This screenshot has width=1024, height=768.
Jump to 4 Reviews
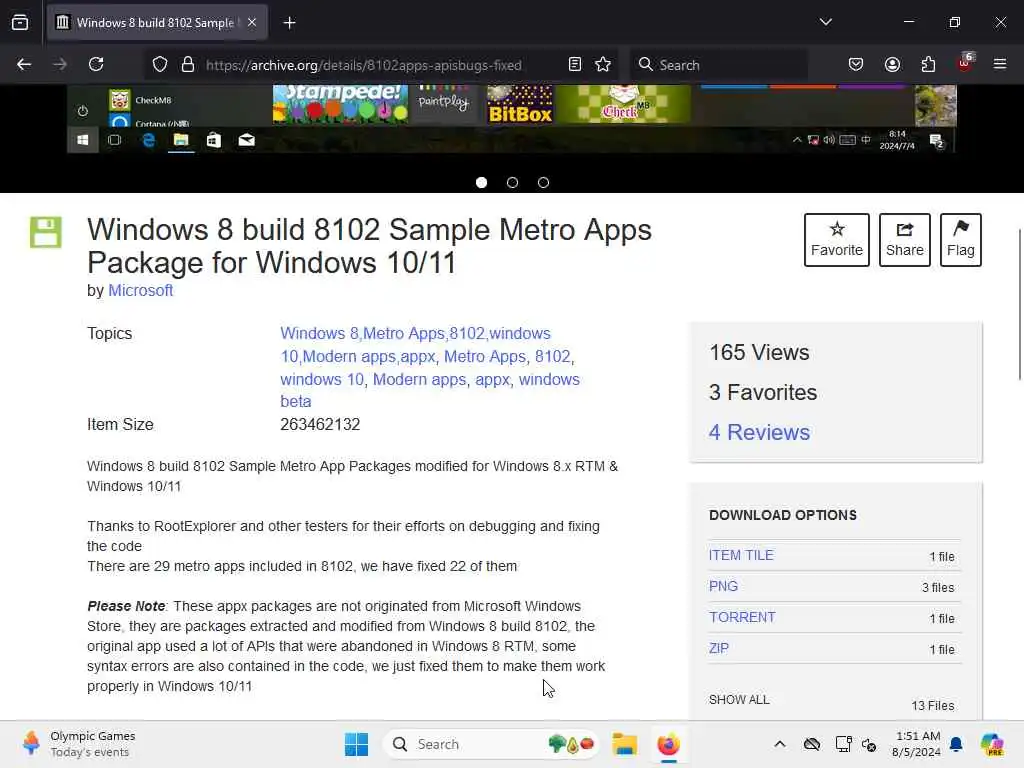(x=759, y=432)
